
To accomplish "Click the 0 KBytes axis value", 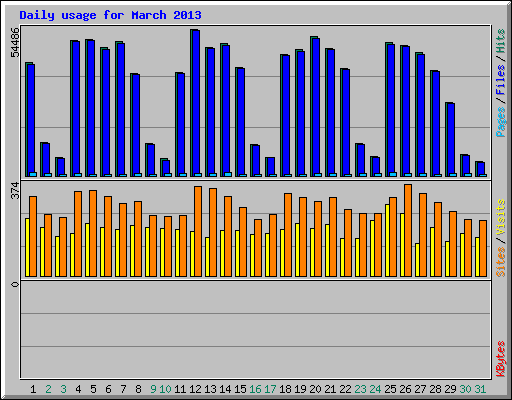I will pyautogui.click(x=15, y=284).
